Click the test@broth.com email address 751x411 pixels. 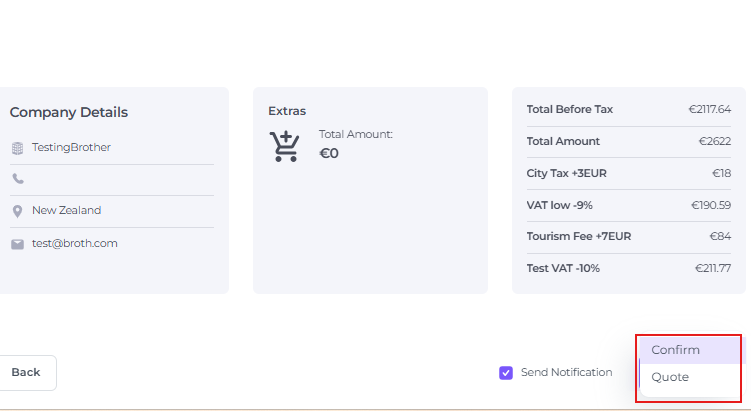74,243
